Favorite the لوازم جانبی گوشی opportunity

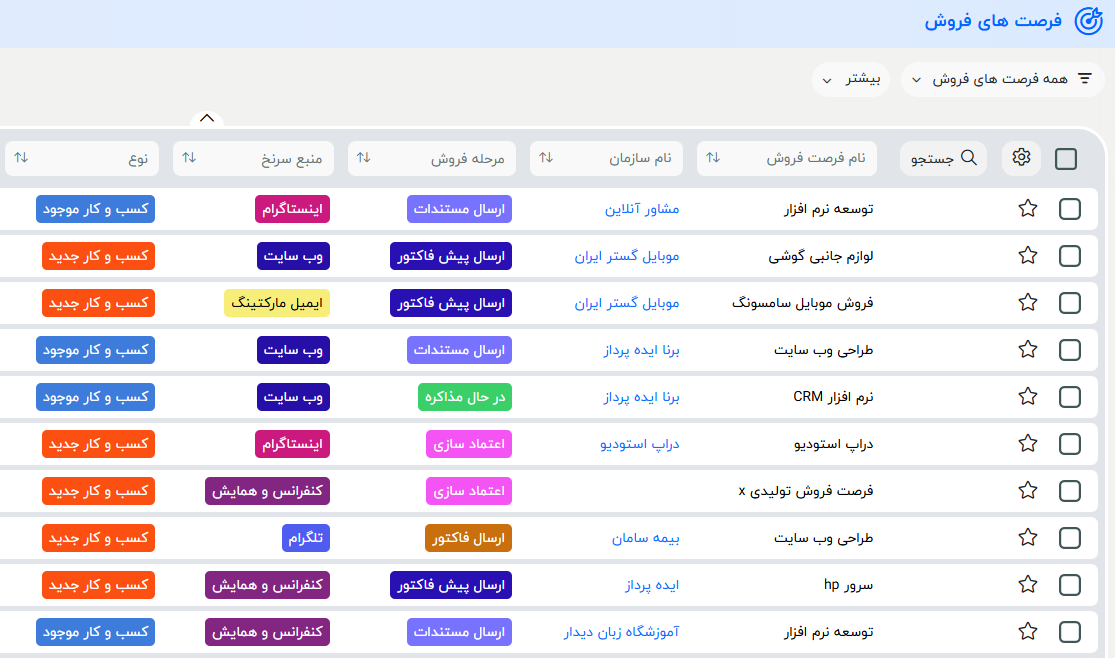1028,256
